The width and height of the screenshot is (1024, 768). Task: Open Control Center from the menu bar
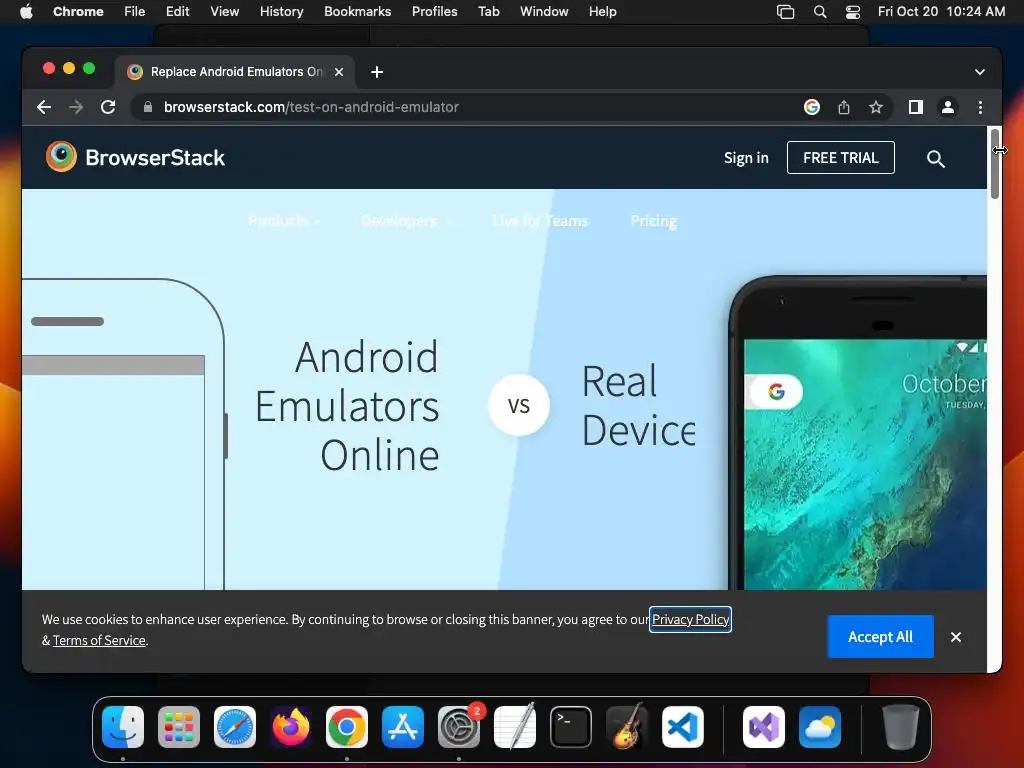tap(852, 12)
